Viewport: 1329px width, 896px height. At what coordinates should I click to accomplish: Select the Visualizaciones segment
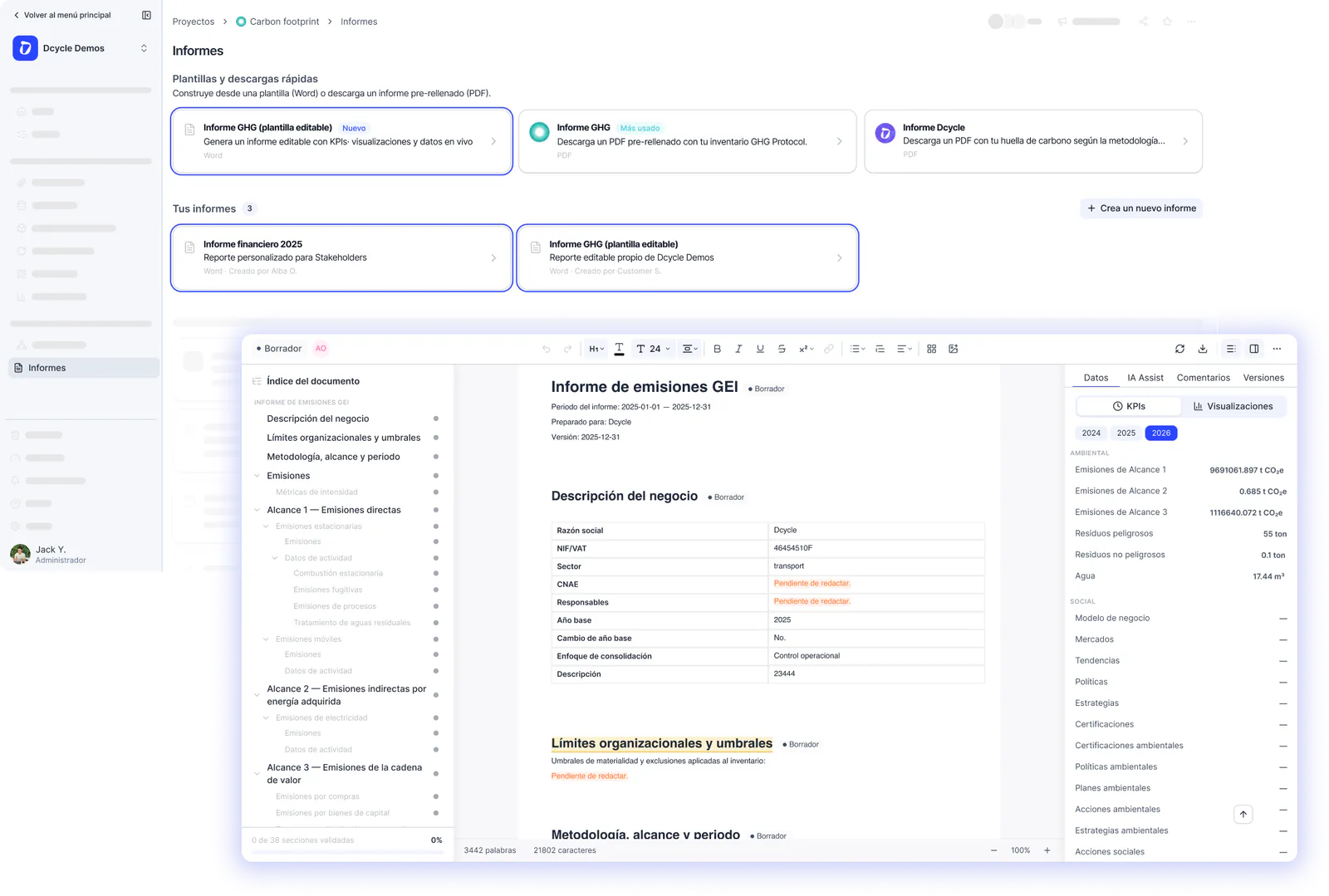1233,406
